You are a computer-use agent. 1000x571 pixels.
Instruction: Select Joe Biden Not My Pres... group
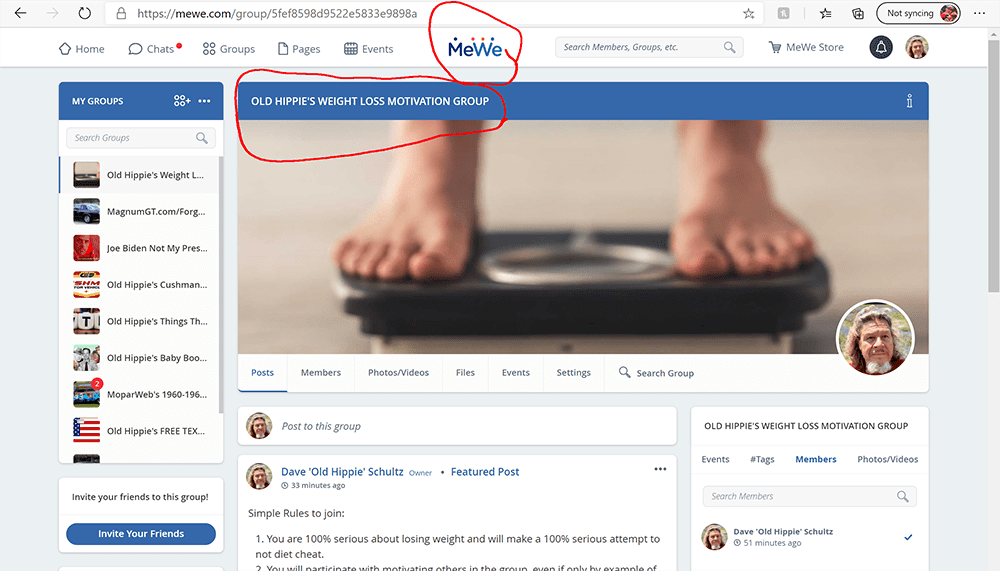(x=140, y=248)
